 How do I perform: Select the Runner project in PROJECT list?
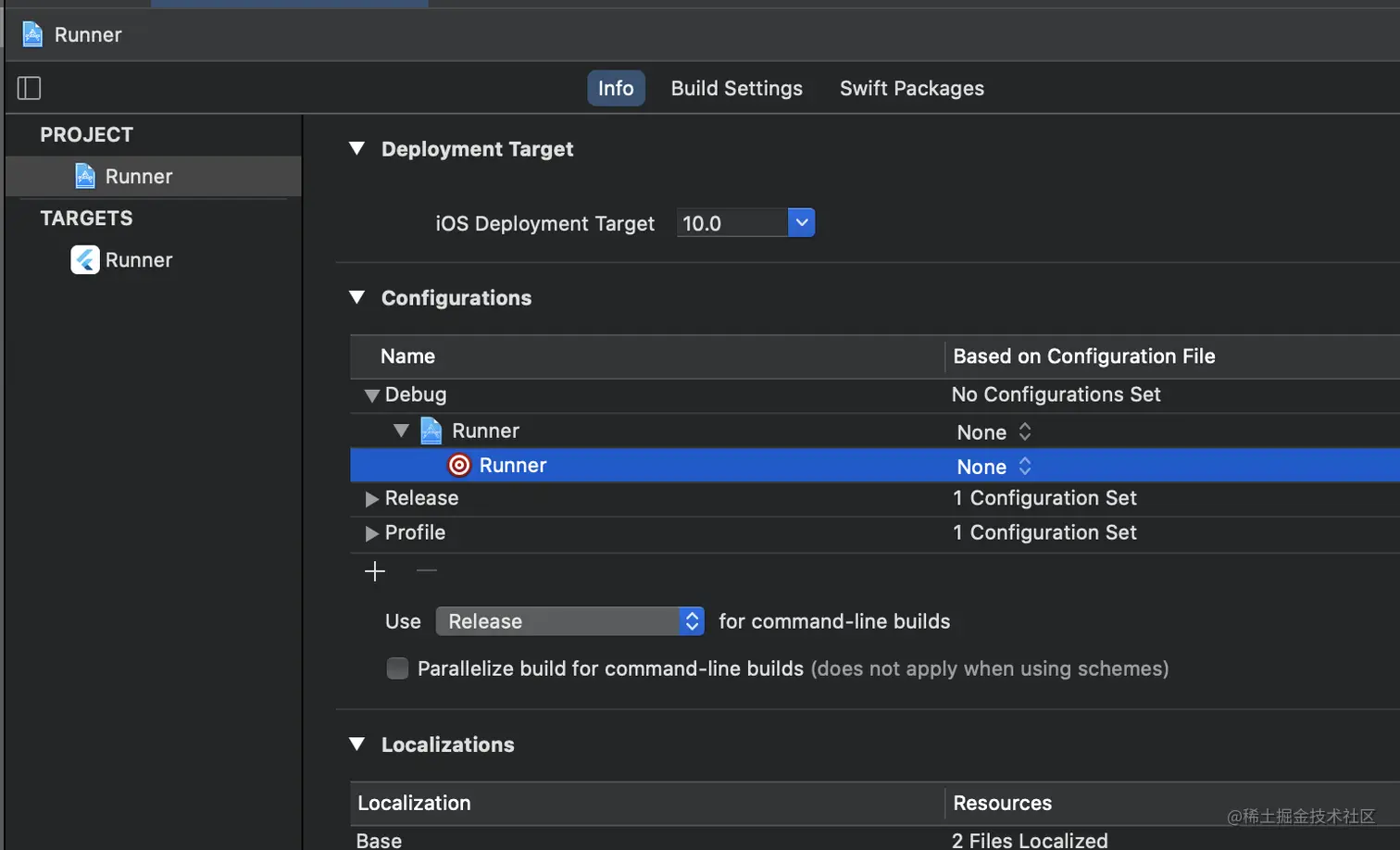(x=154, y=176)
